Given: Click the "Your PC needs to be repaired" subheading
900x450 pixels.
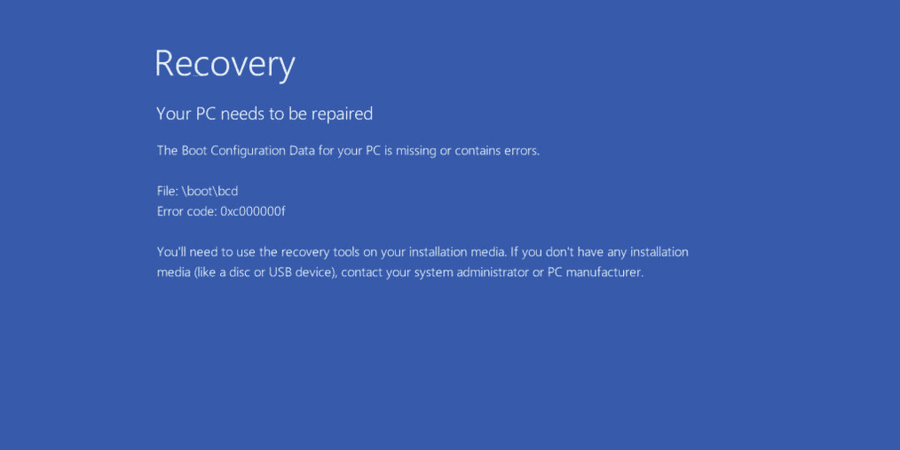Looking at the screenshot, I should (x=264, y=114).
